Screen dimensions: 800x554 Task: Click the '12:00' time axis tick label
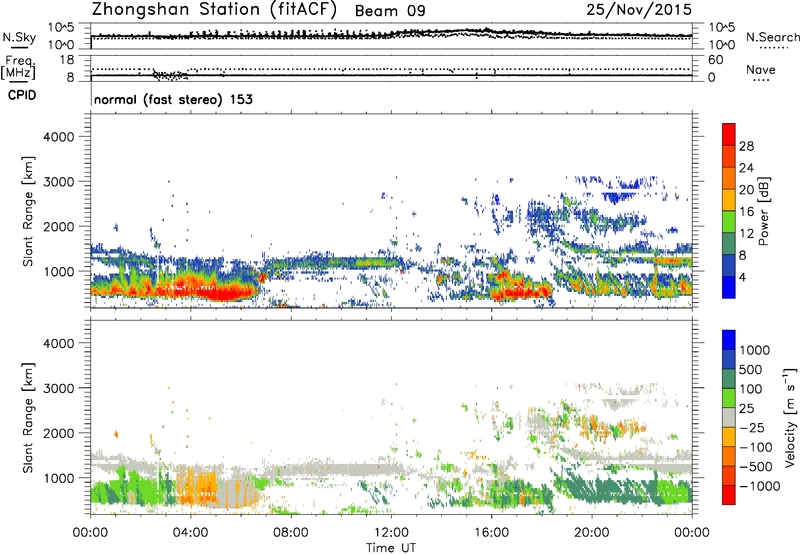391,533
